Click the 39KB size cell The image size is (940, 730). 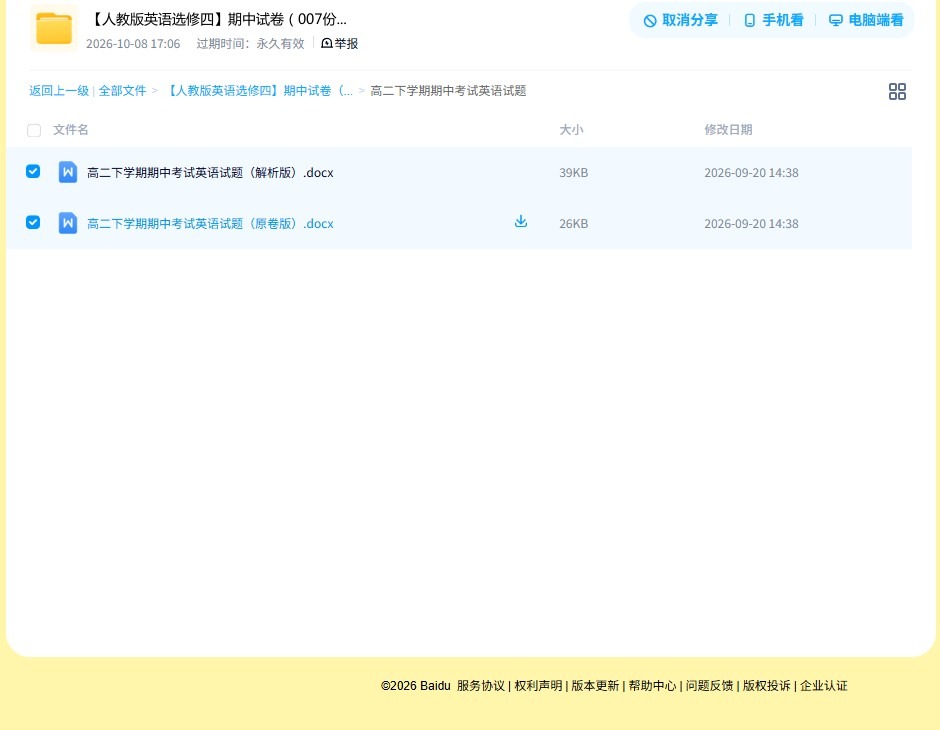point(574,173)
